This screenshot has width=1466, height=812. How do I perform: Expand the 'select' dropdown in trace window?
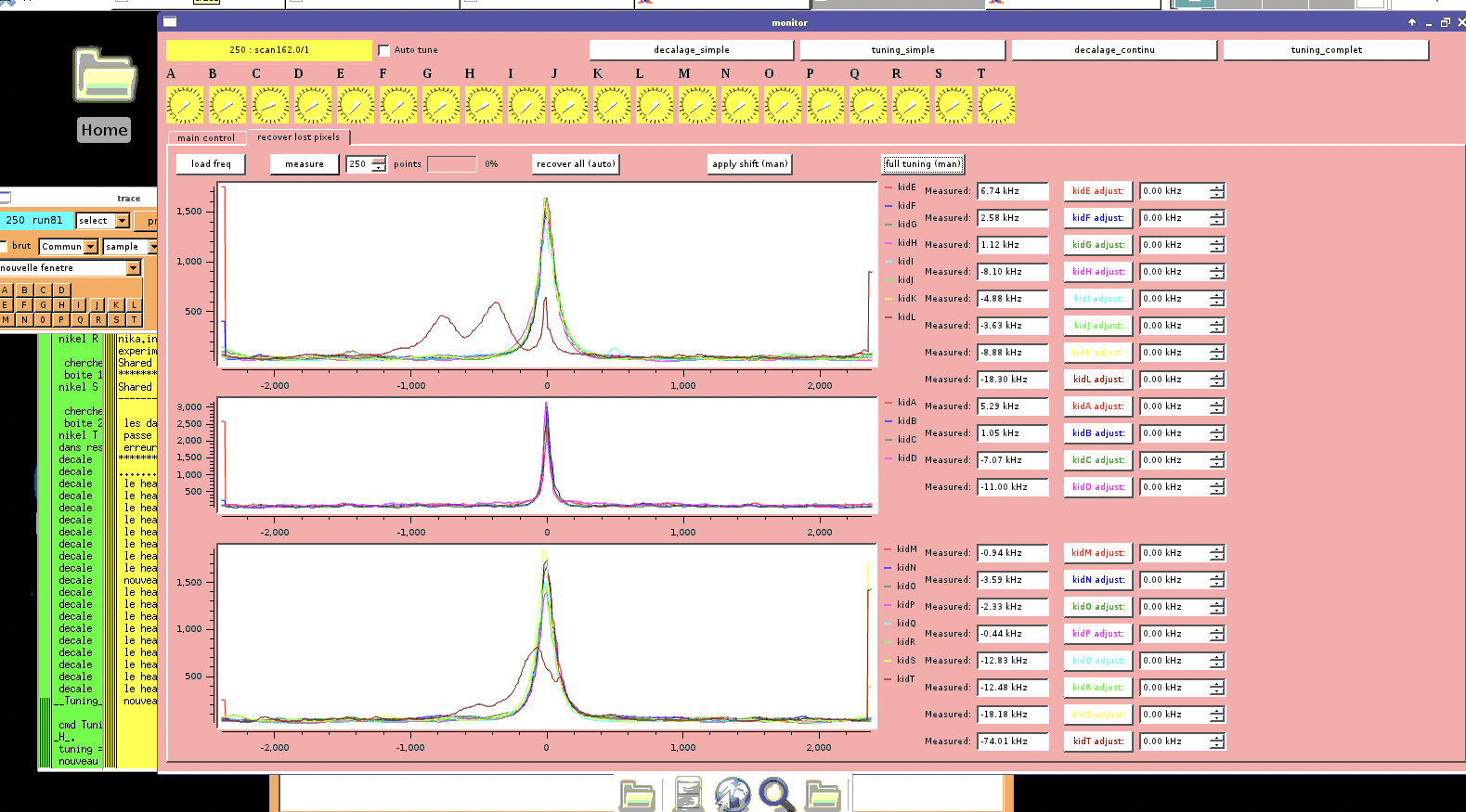[122, 221]
